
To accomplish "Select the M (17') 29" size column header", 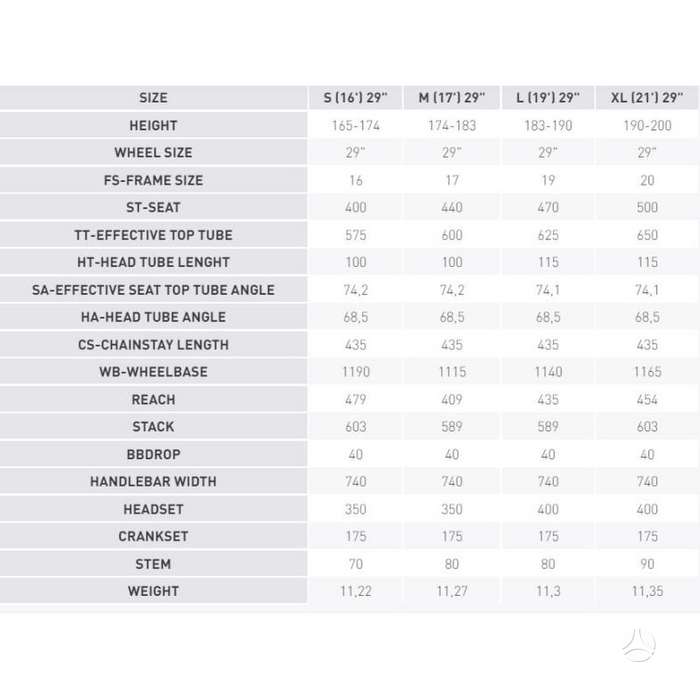I will 452,98.
